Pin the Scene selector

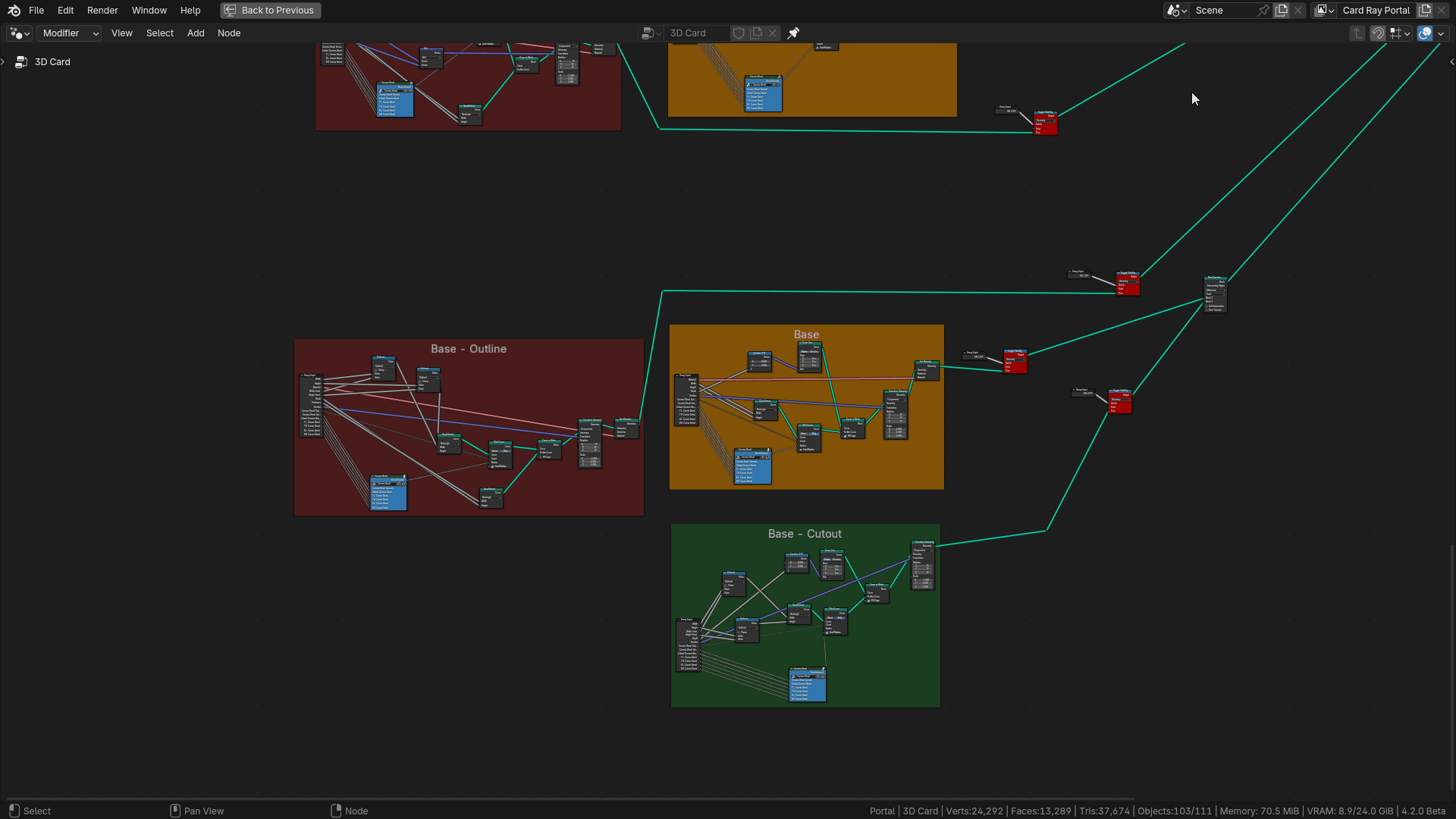pyautogui.click(x=1263, y=11)
